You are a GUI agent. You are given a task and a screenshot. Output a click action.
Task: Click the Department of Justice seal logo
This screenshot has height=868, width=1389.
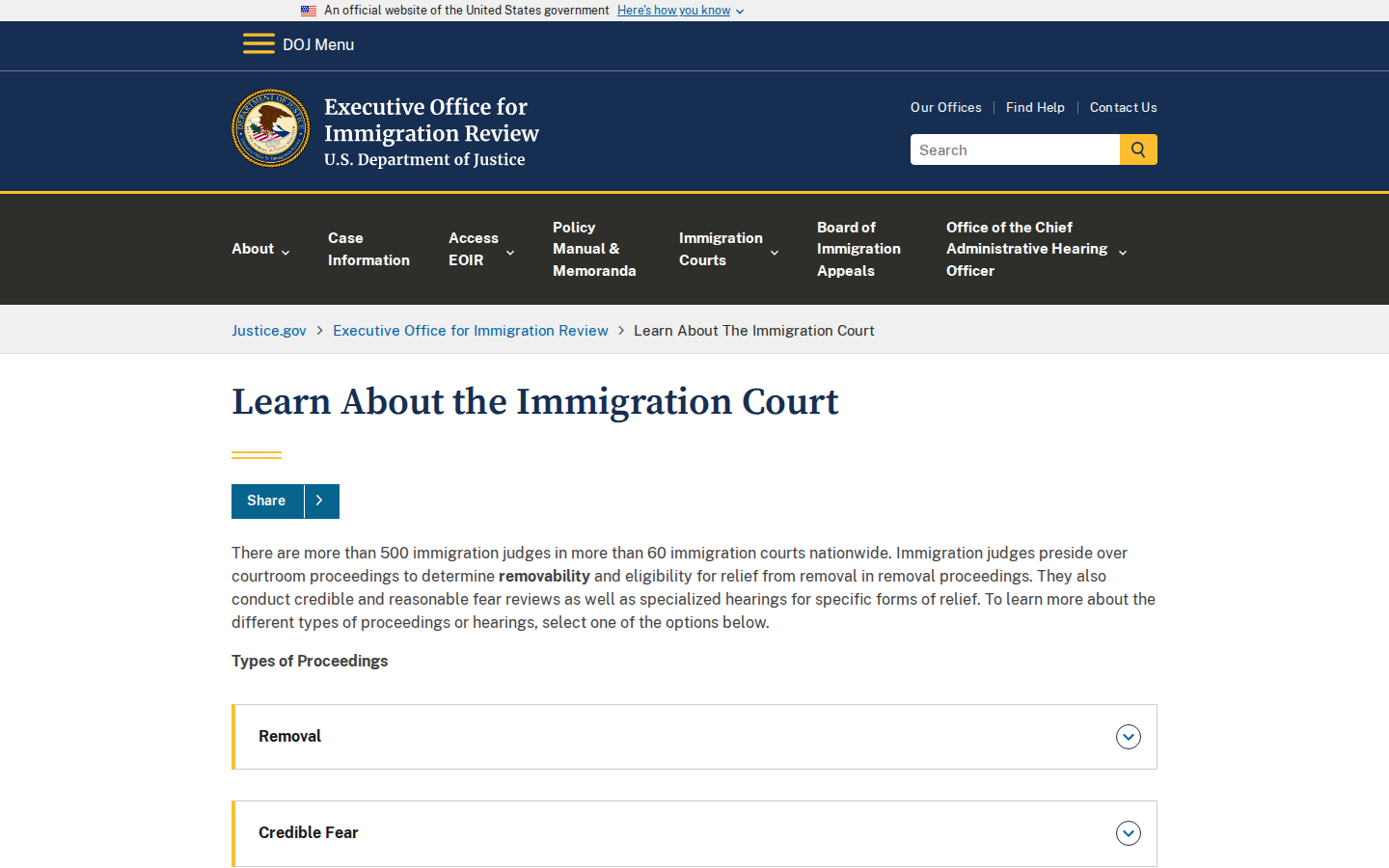coord(271,128)
